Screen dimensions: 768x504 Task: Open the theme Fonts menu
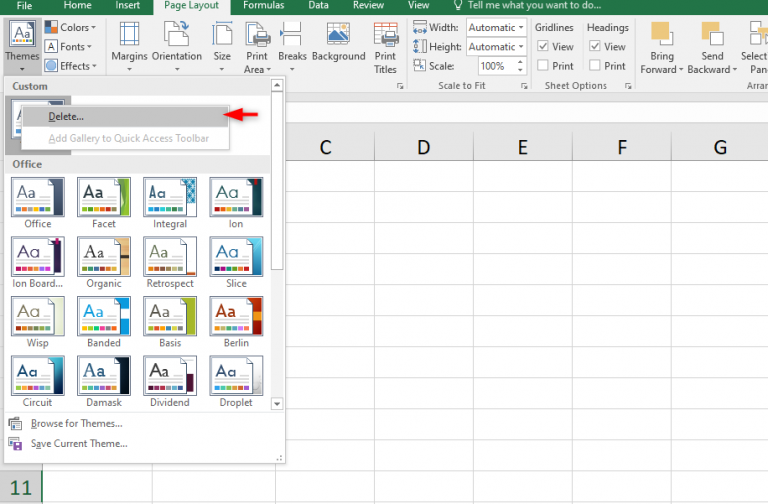(x=68, y=47)
